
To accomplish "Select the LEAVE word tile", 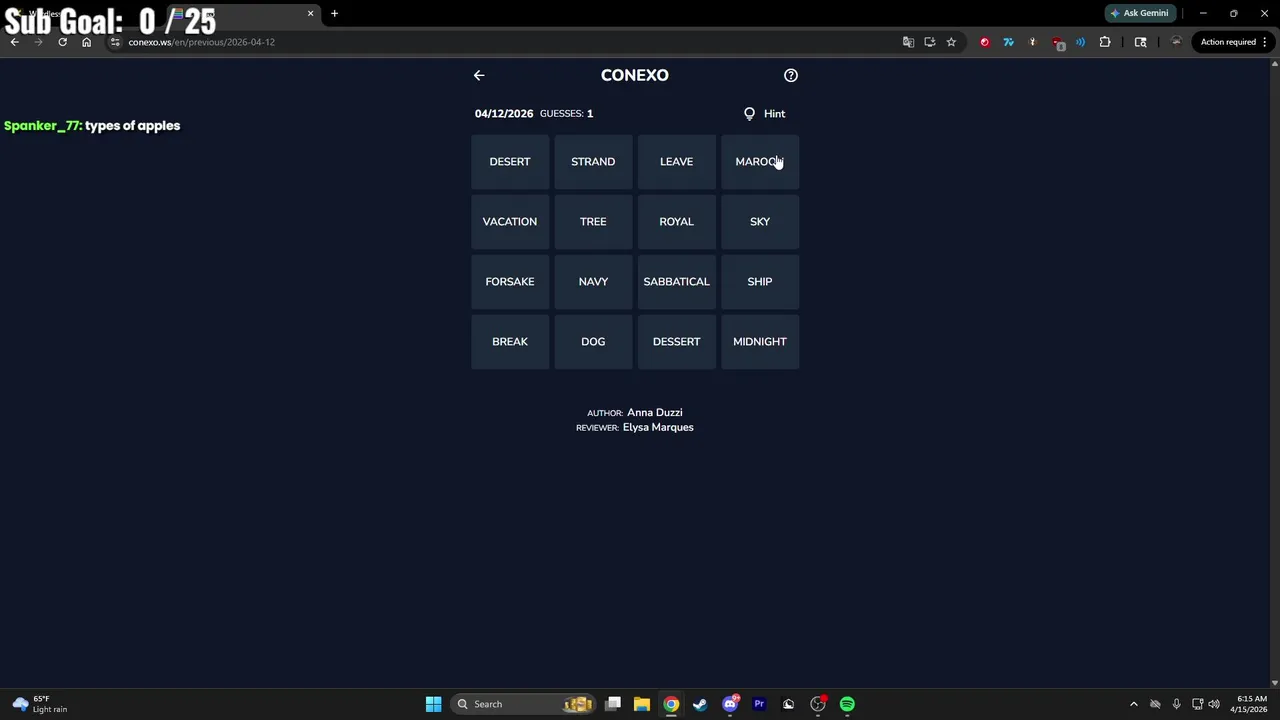I will pyautogui.click(x=676, y=162).
